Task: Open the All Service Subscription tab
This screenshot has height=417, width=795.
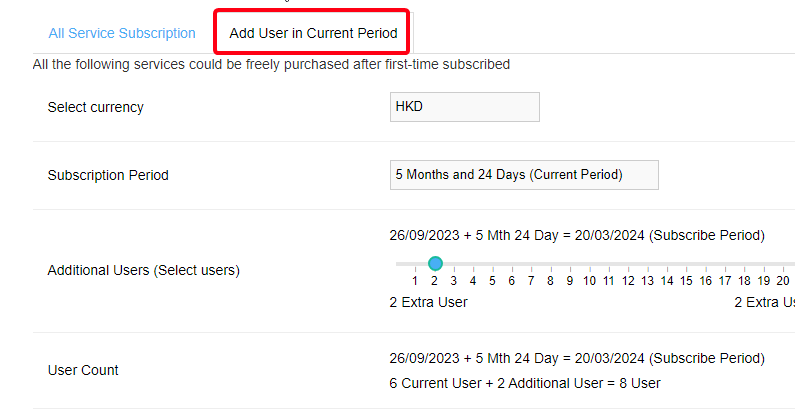Action: coord(122,33)
